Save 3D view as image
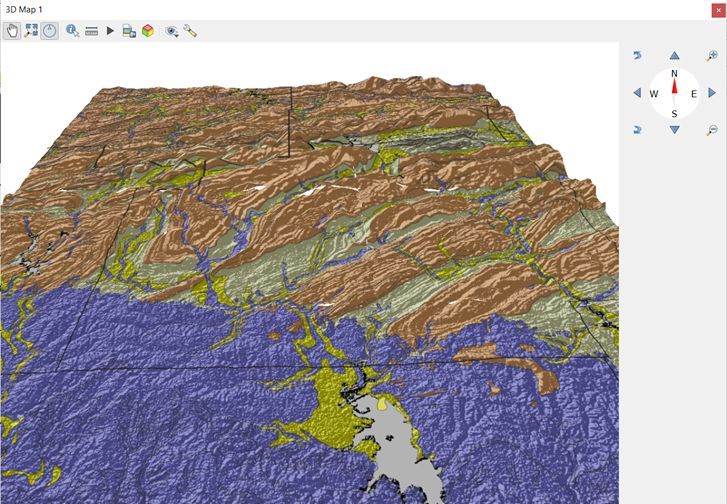The image size is (727, 504). [x=129, y=31]
